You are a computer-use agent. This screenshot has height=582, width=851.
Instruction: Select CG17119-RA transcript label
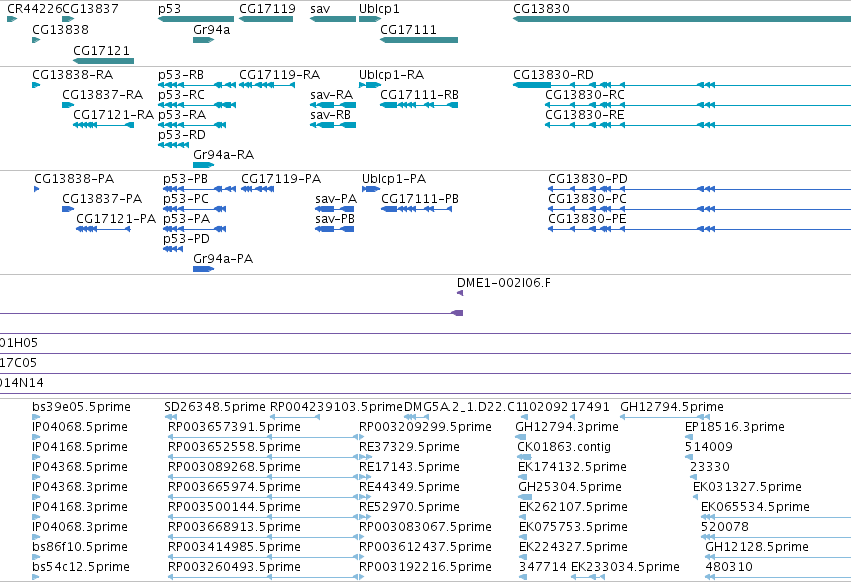pos(280,75)
